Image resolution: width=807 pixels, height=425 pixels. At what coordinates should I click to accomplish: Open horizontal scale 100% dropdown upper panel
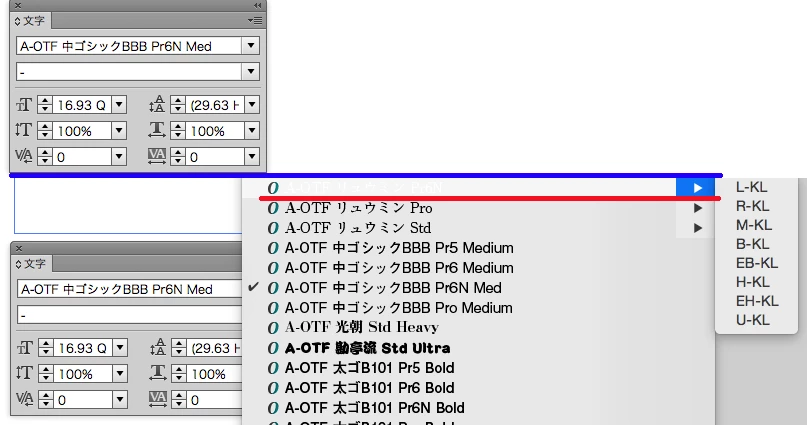(252, 131)
